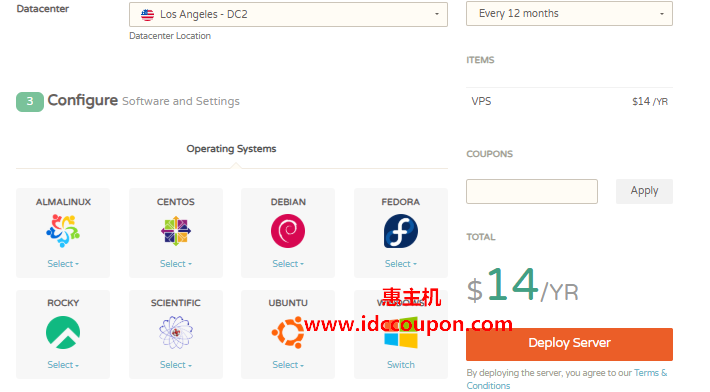Click the Windows logo icon
The width and height of the screenshot is (710, 392).
click(x=401, y=333)
